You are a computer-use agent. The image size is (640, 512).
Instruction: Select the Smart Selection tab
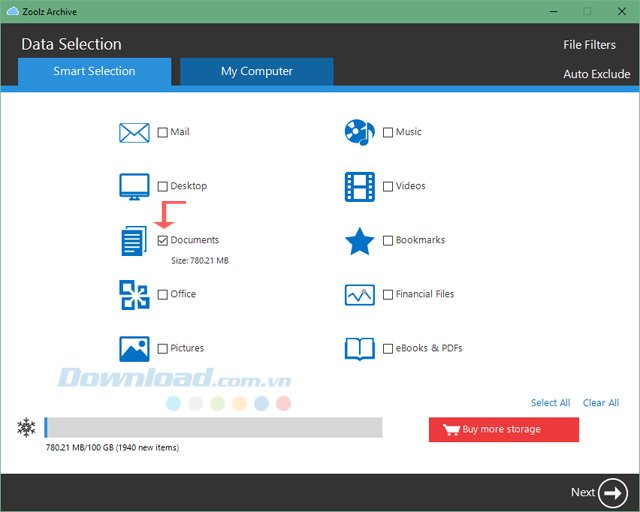(x=94, y=72)
